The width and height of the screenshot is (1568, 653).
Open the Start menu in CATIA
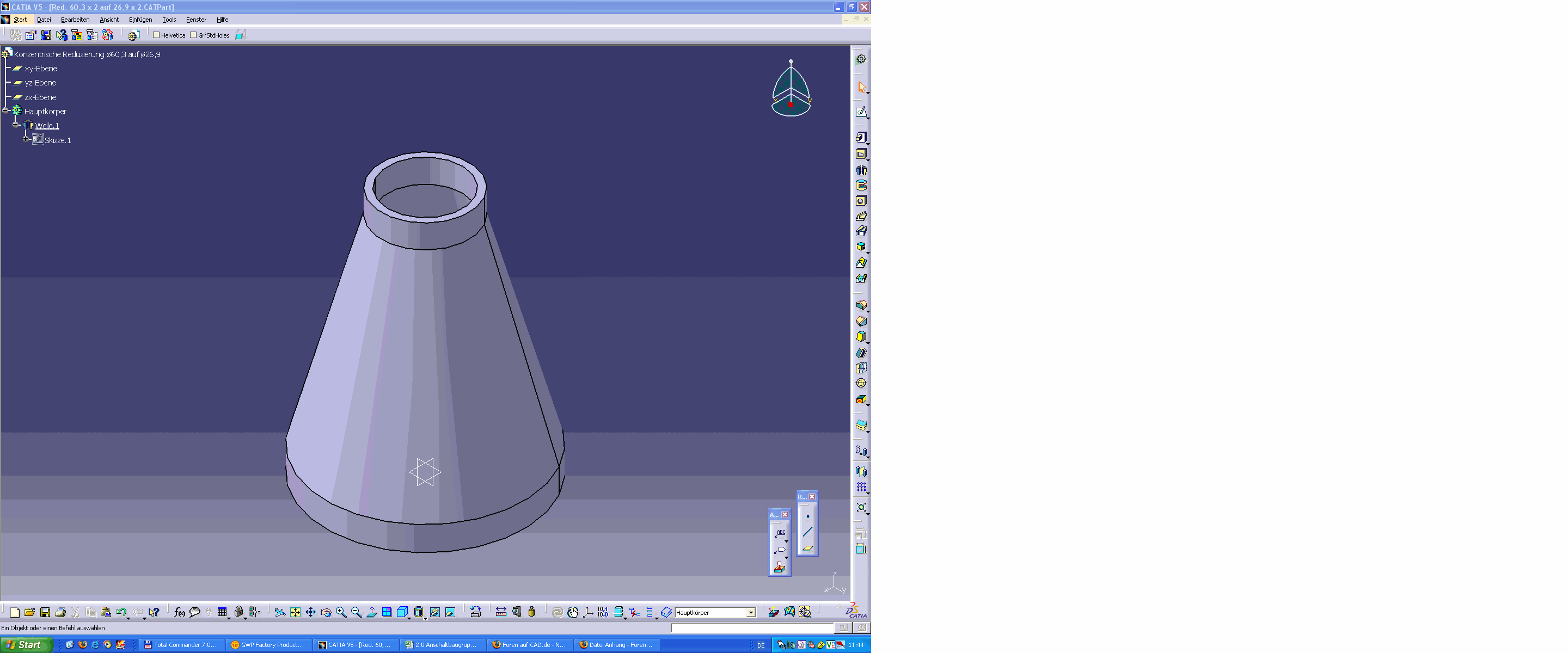tap(20, 20)
